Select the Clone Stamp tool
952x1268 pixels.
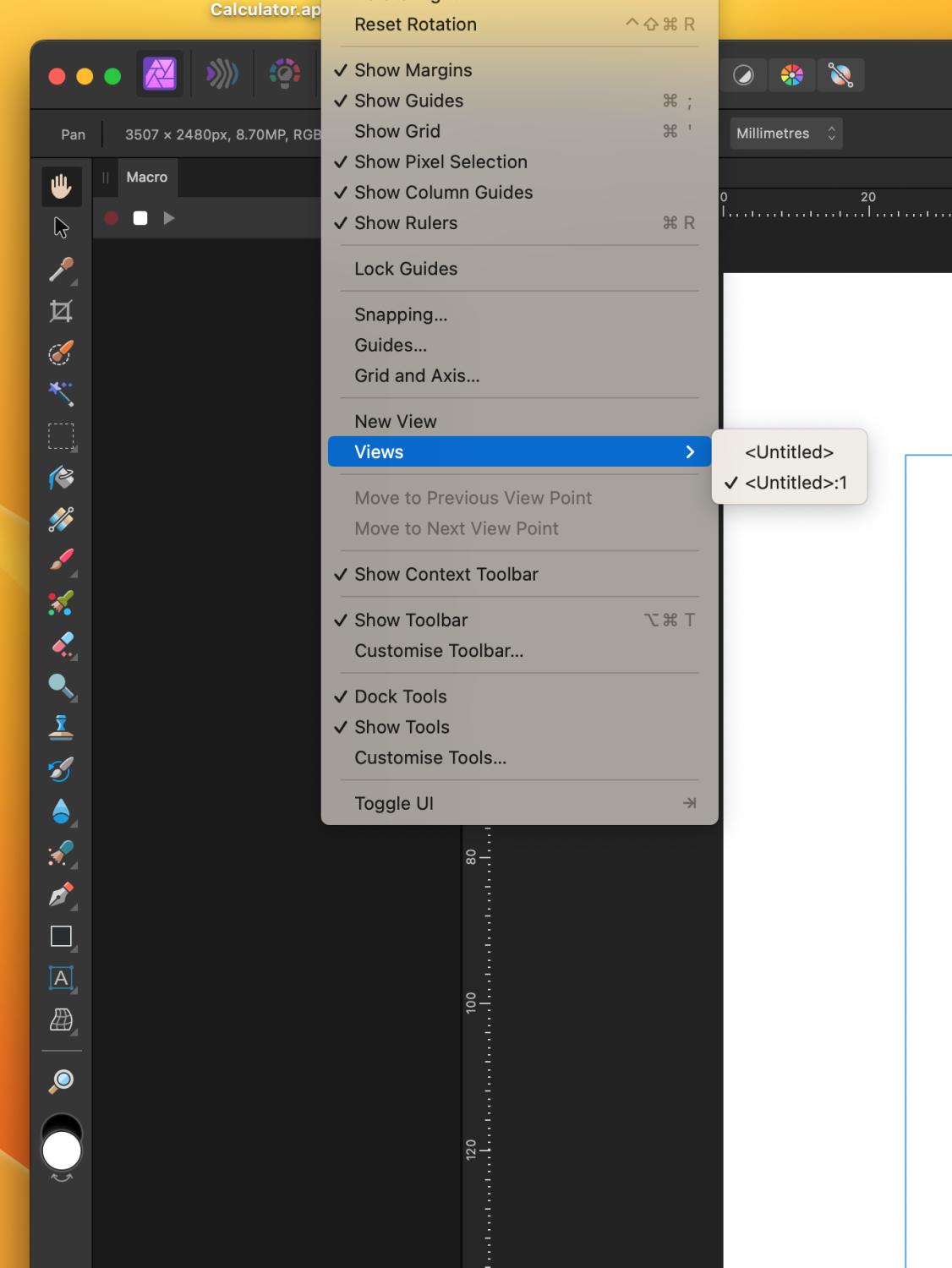tap(61, 726)
